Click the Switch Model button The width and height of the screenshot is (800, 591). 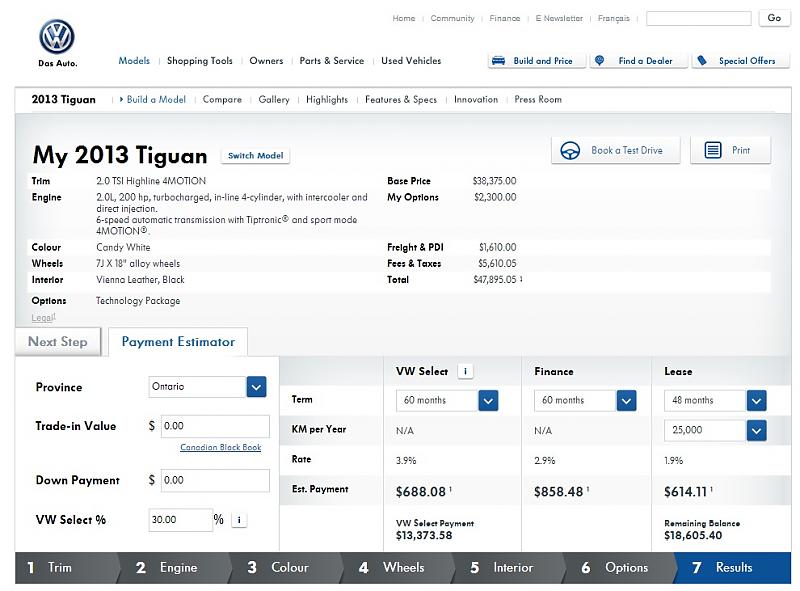[x=256, y=156]
